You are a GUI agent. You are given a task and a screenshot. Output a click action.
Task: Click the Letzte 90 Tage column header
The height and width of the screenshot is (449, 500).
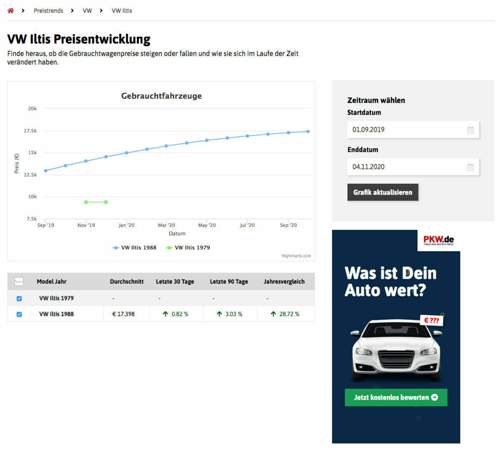229,282
